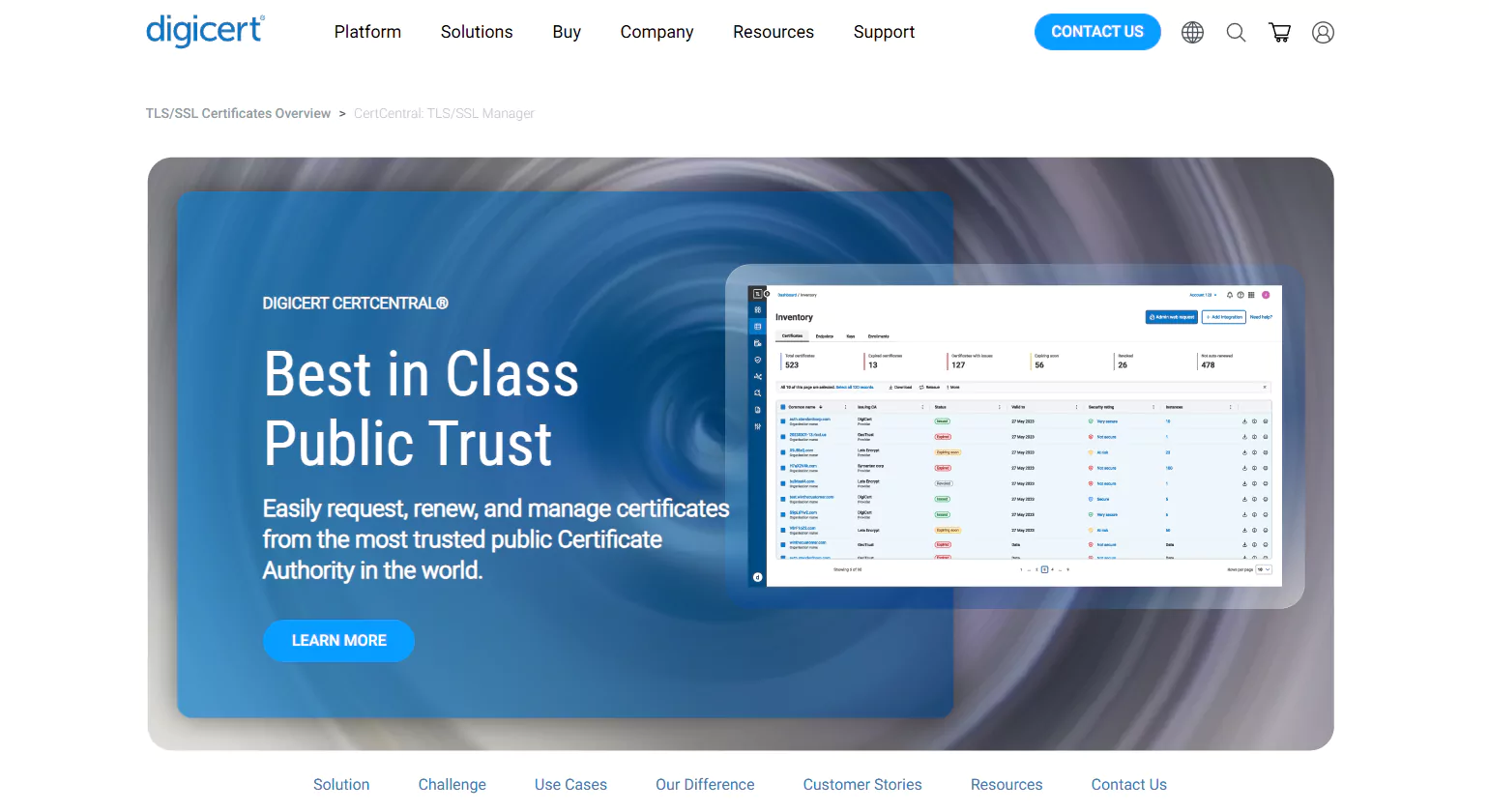
Task: Open Customer Stories section link
Action: click(x=861, y=785)
